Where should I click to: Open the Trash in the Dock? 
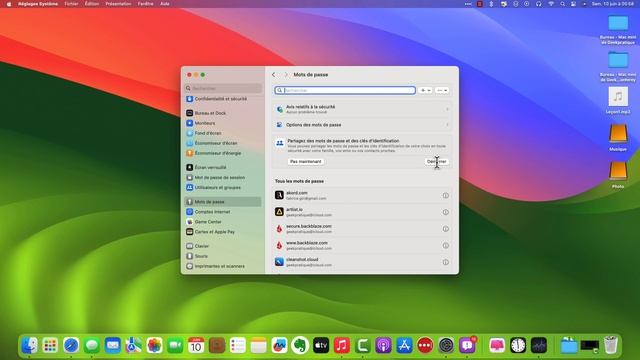click(611, 345)
